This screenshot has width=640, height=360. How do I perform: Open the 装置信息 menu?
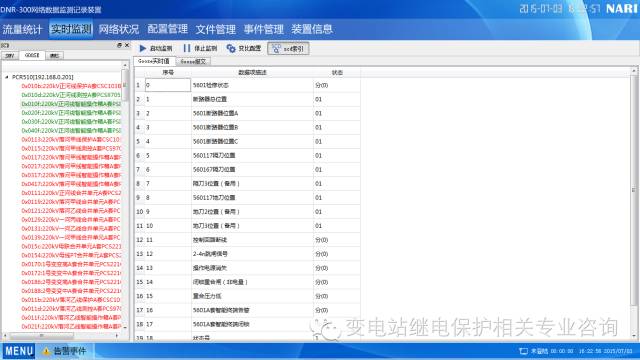tap(312, 29)
